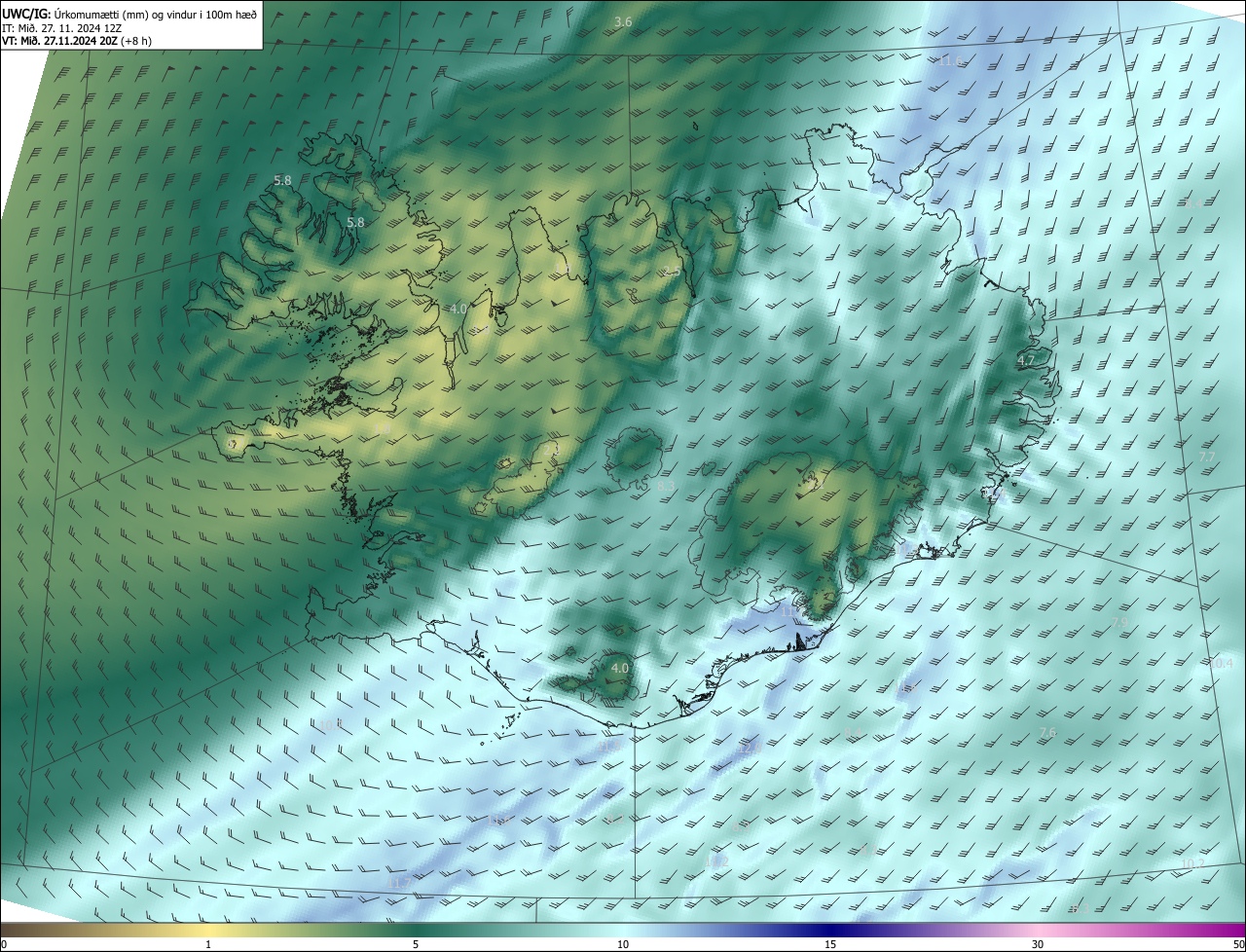Click the 2.5 value label on the map

[x=672, y=271]
